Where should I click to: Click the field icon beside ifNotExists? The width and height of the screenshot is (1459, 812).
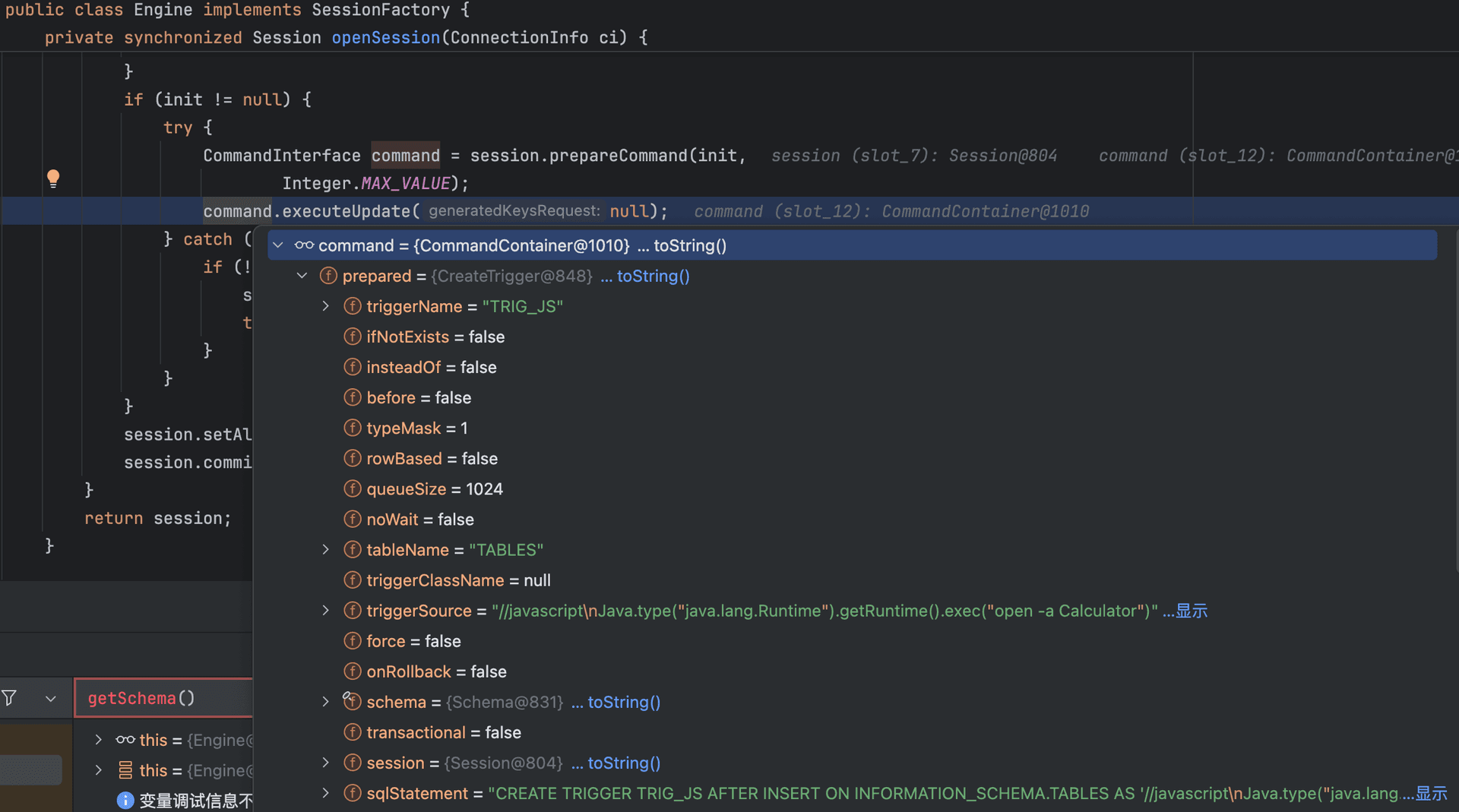pos(353,336)
